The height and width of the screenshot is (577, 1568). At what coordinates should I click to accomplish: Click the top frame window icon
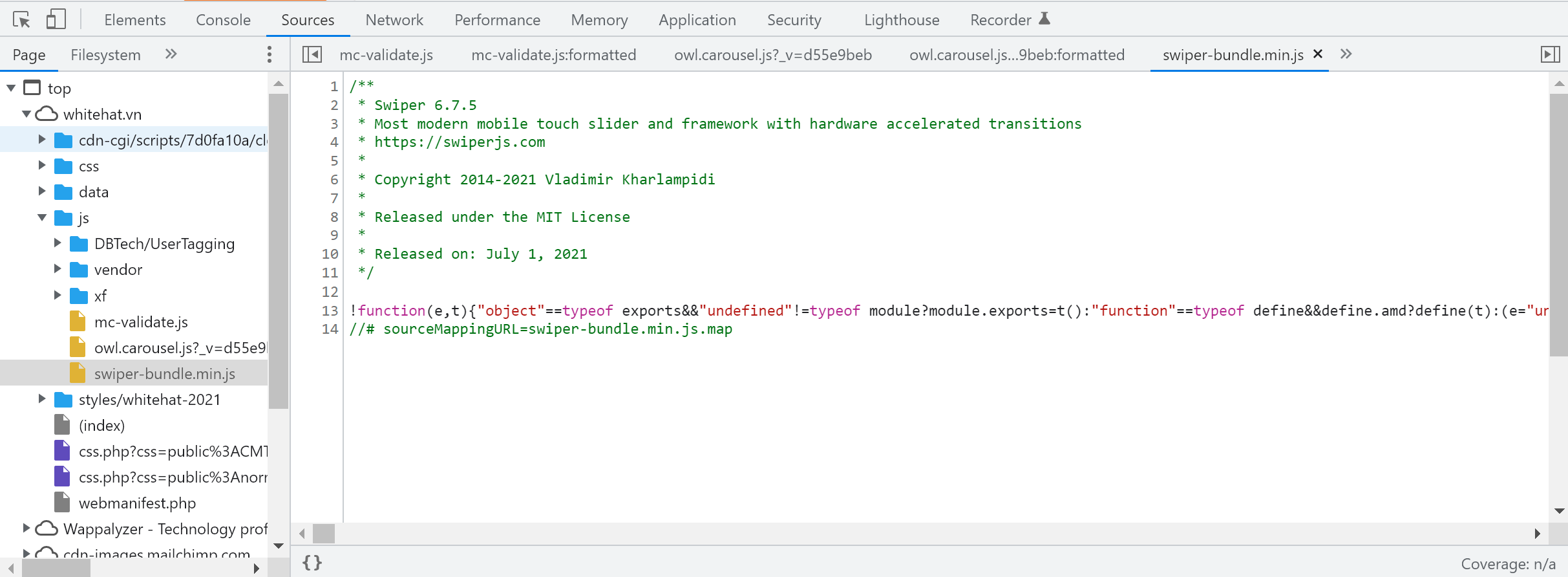(x=32, y=87)
